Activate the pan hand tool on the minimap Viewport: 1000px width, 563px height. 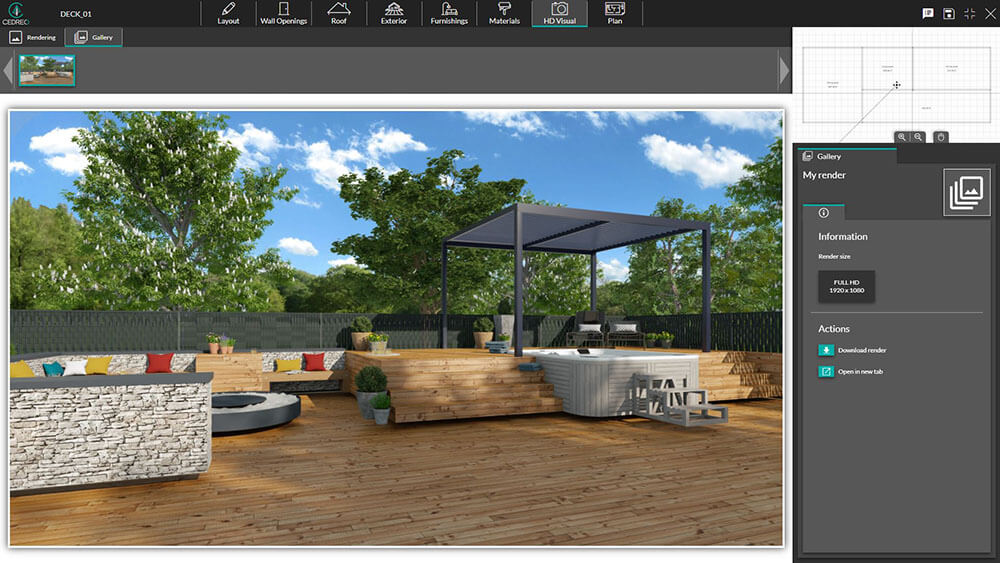point(940,137)
